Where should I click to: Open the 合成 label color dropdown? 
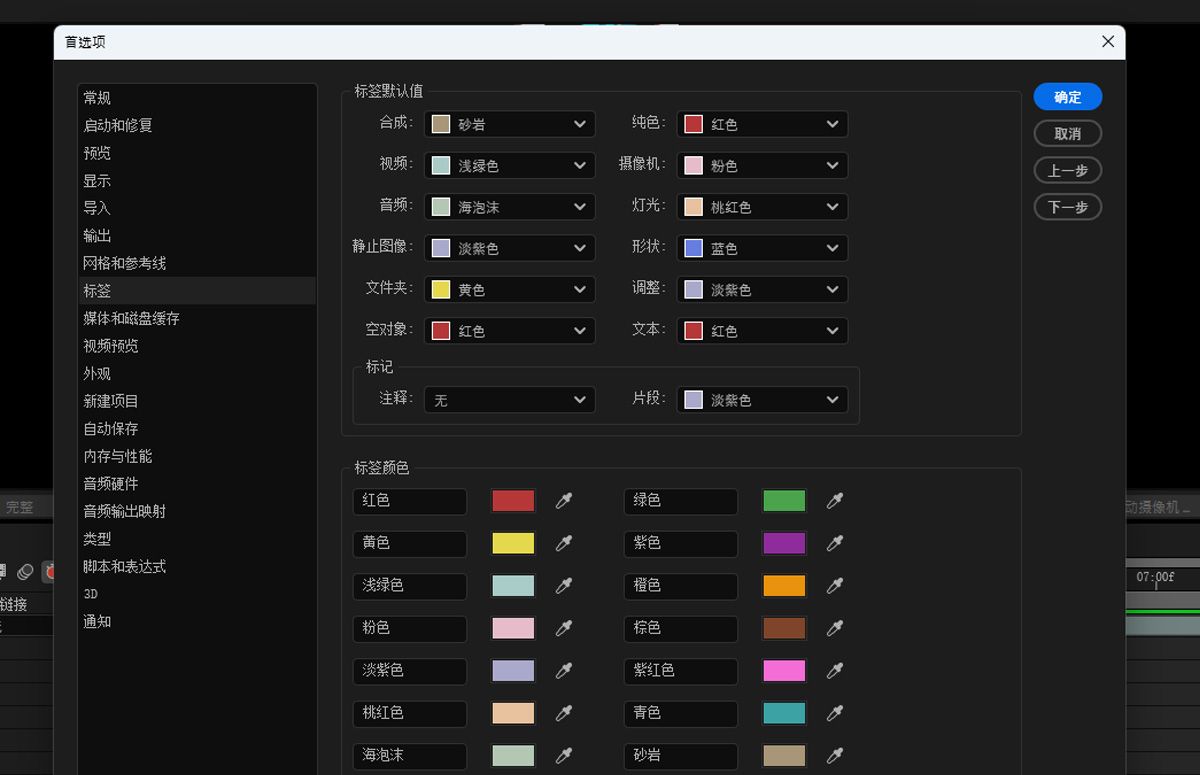[x=509, y=124]
